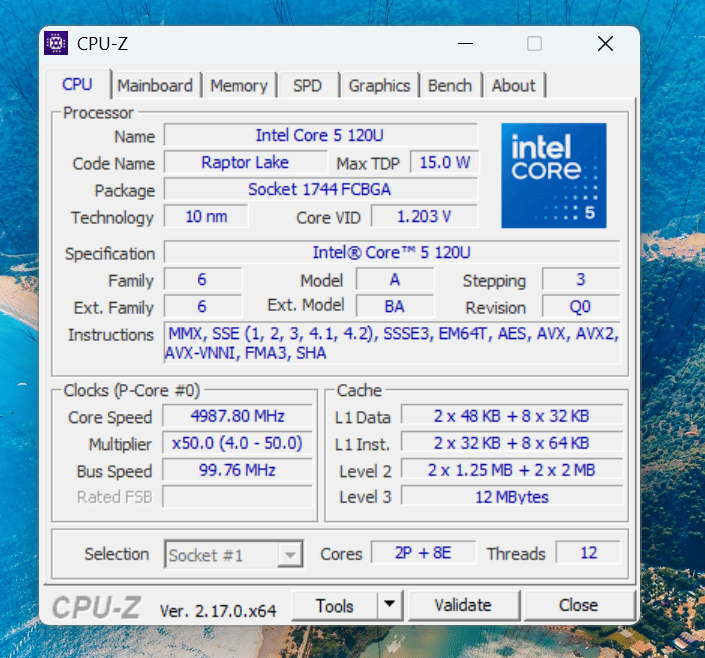Click the CPU-Z app icon in title bar

pos(56,43)
